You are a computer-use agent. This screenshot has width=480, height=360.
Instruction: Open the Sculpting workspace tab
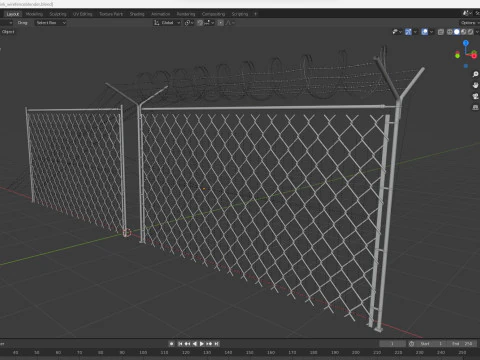click(x=58, y=14)
